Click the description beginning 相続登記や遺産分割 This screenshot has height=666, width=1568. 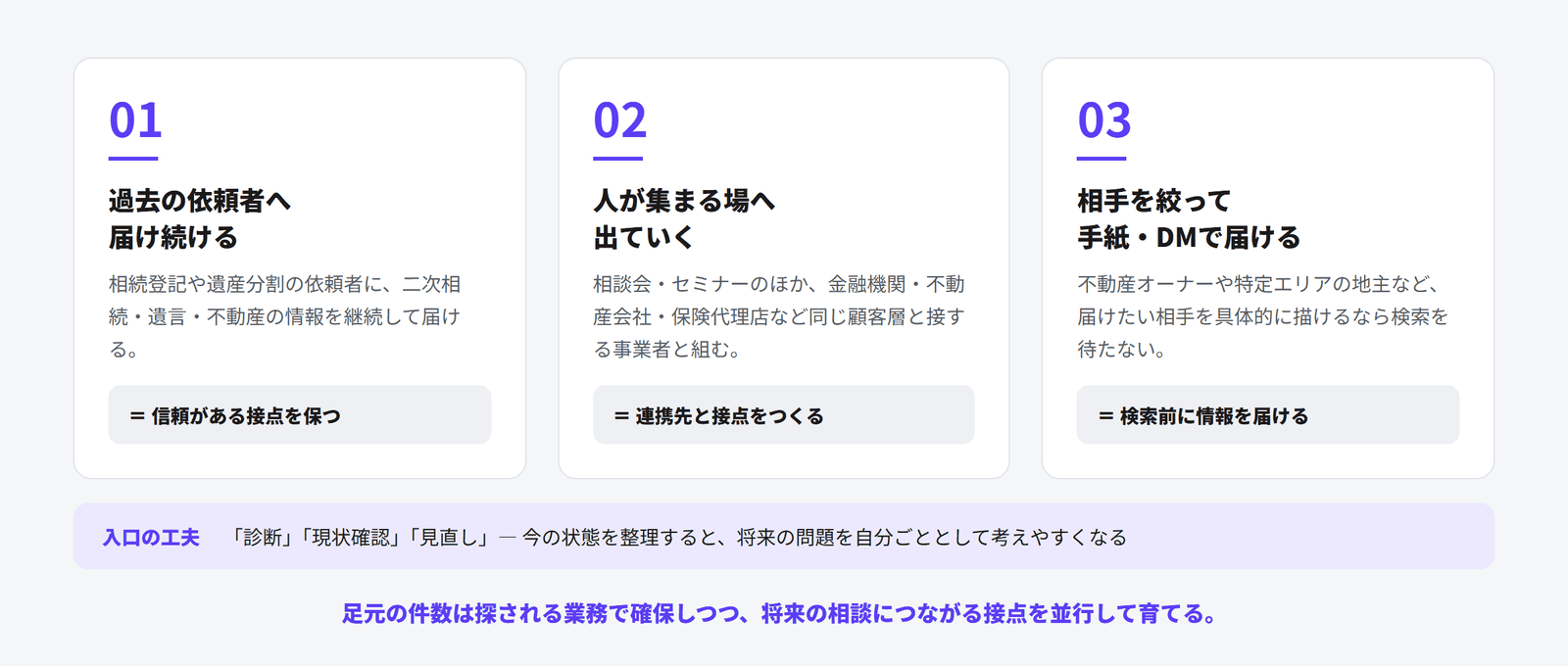tap(284, 316)
